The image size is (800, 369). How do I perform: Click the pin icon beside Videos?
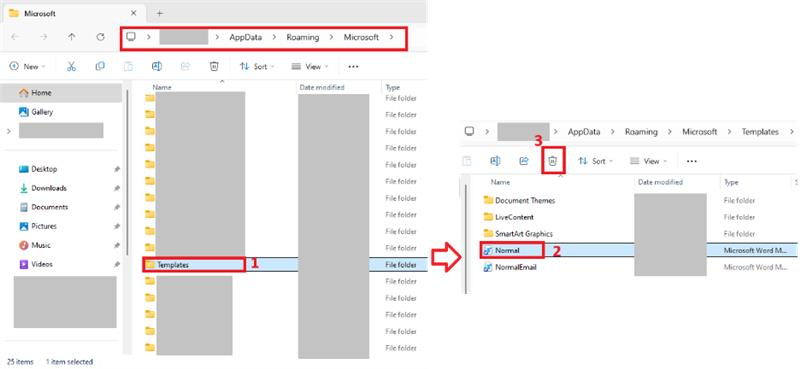pyautogui.click(x=117, y=264)
